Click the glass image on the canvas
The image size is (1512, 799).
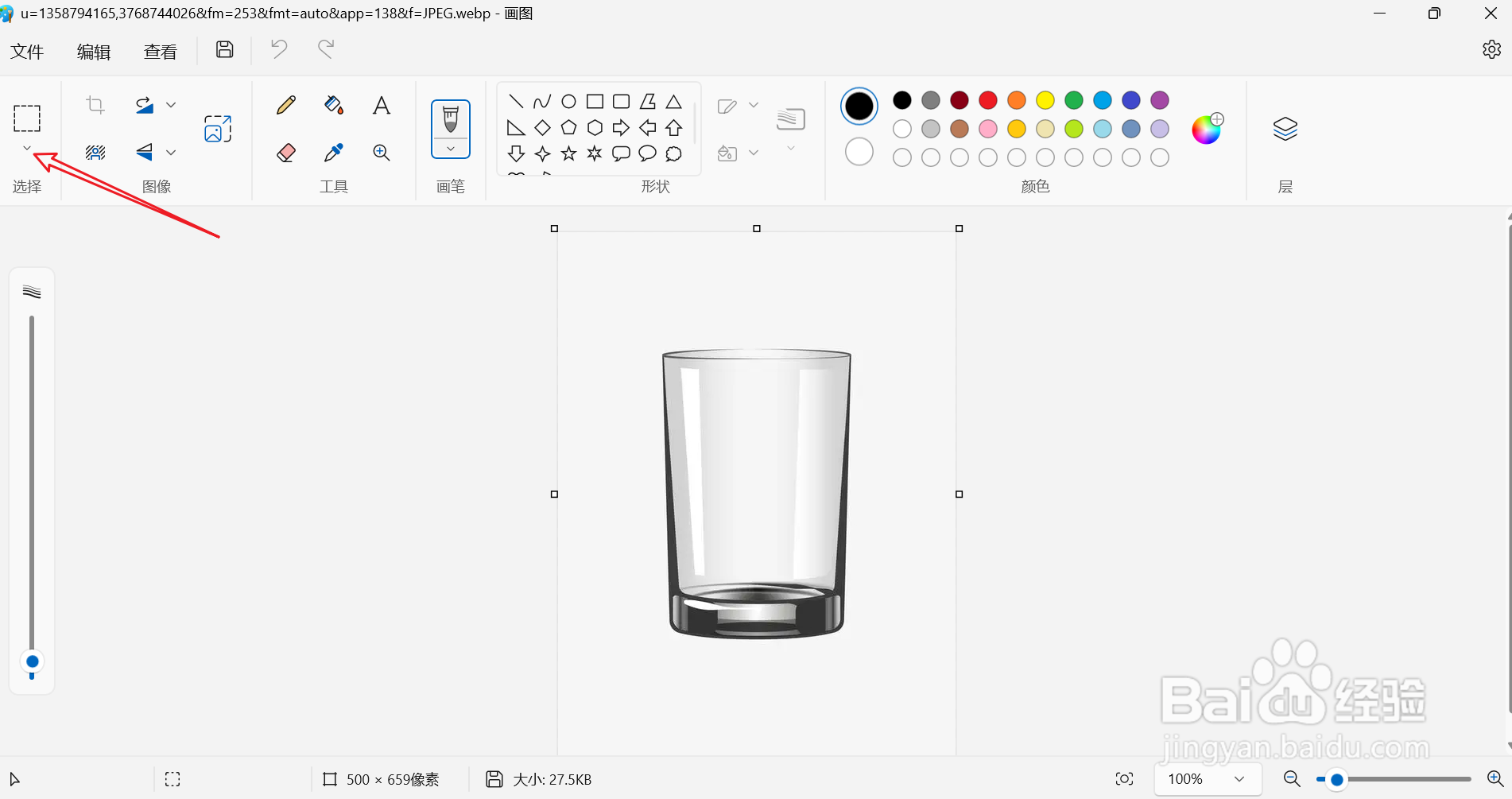click(757, 493)
